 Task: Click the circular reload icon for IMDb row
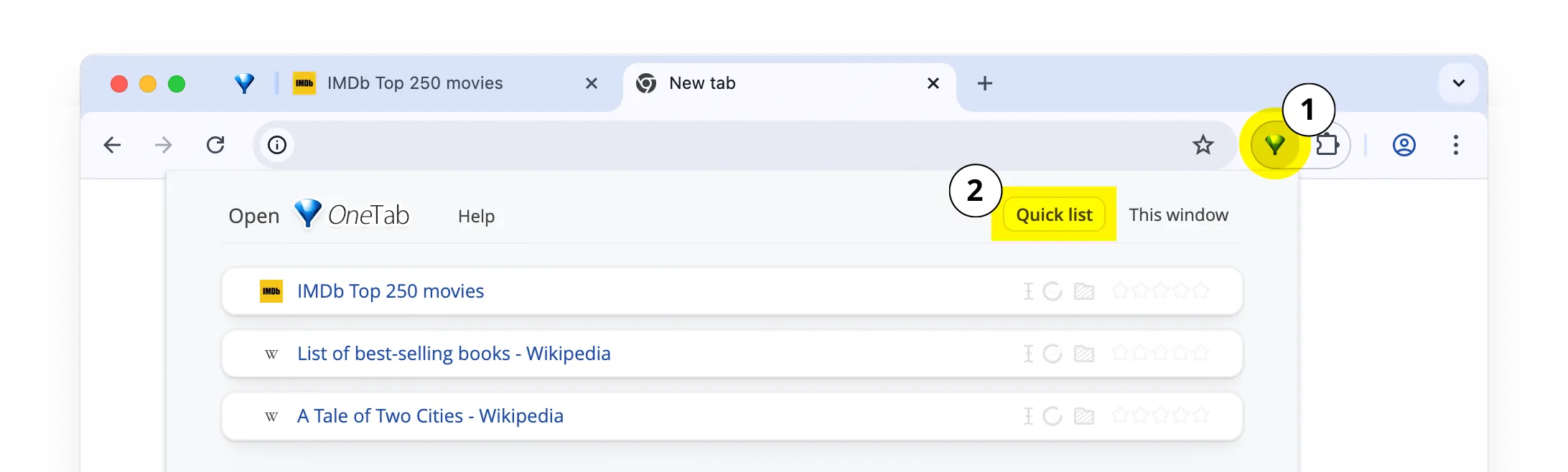(1053, 291)
